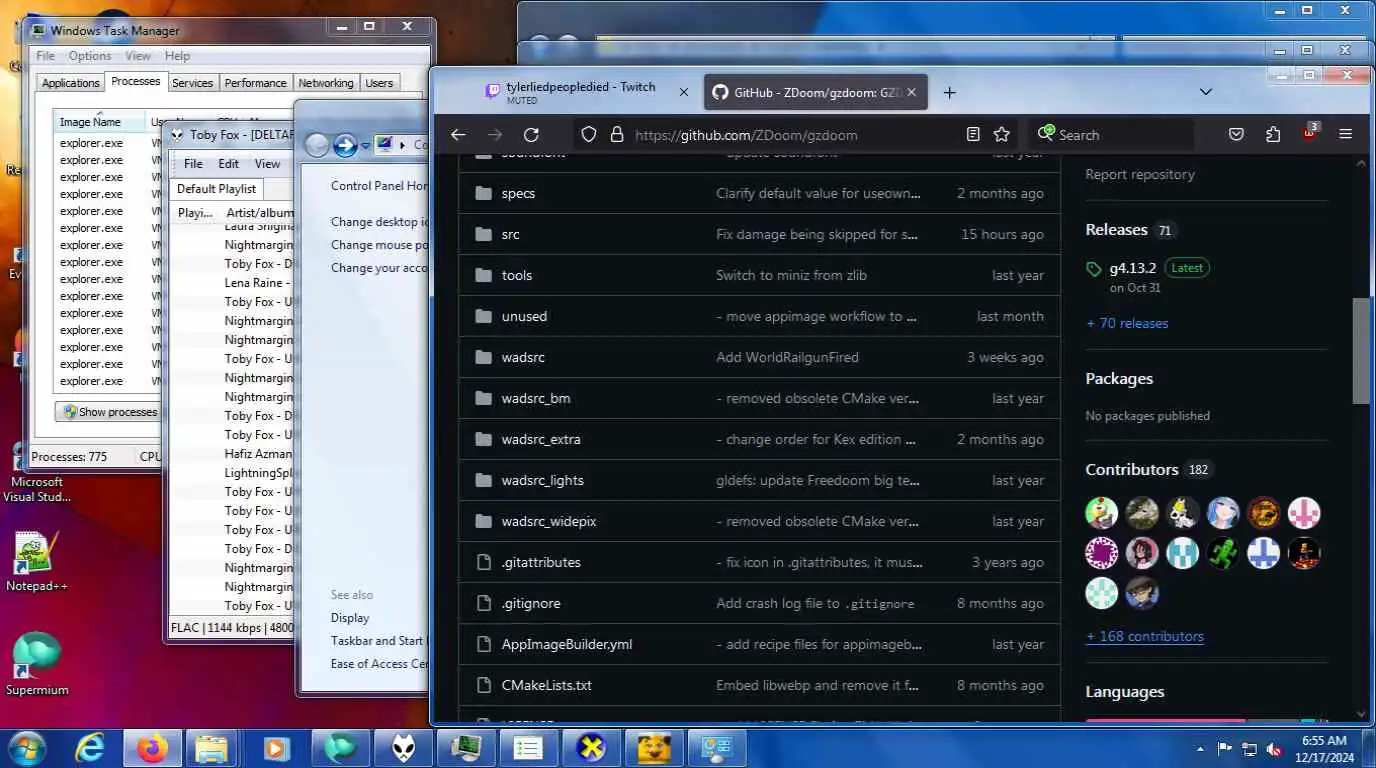Screen dimensions: 1376x768
Task: Click foobar2000 taskbar icon
Action: click(x=403, y=748)
